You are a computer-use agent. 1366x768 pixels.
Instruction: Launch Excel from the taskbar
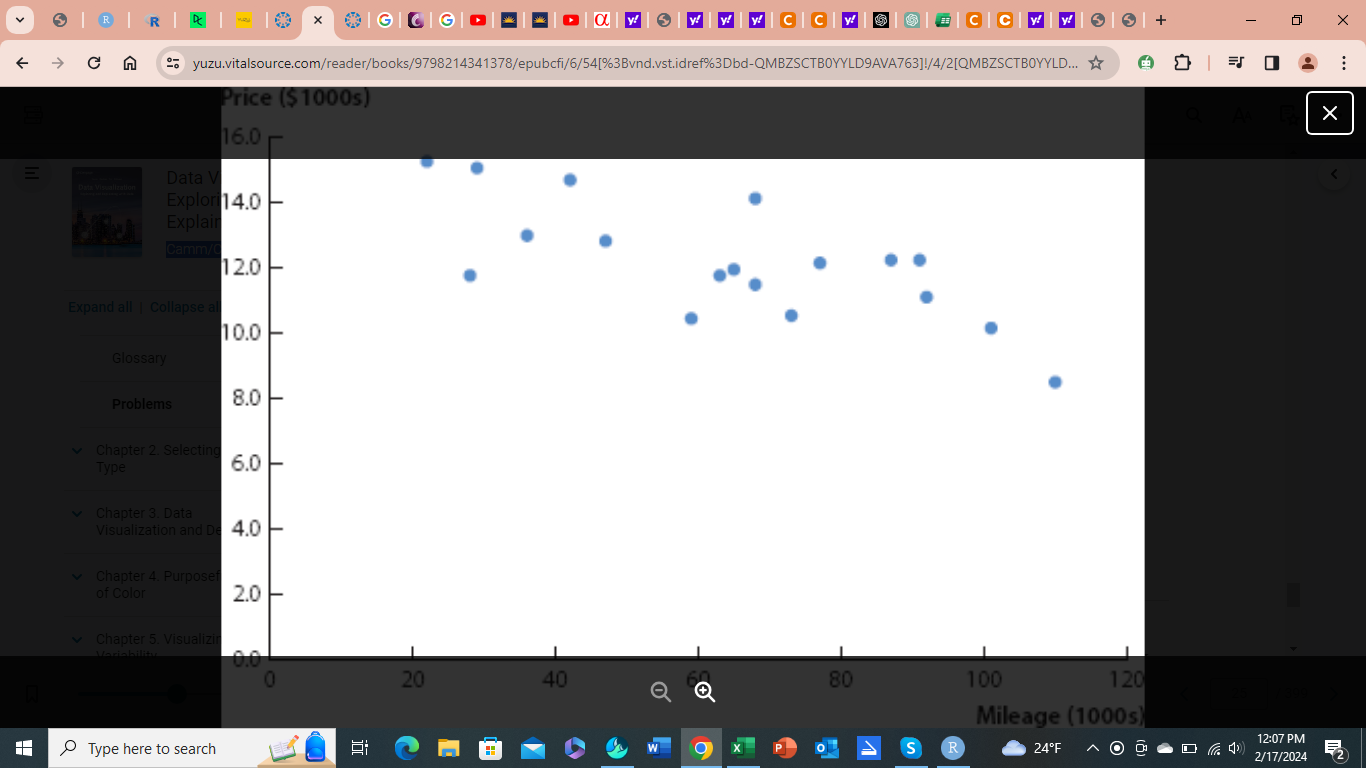pos(741,748)
